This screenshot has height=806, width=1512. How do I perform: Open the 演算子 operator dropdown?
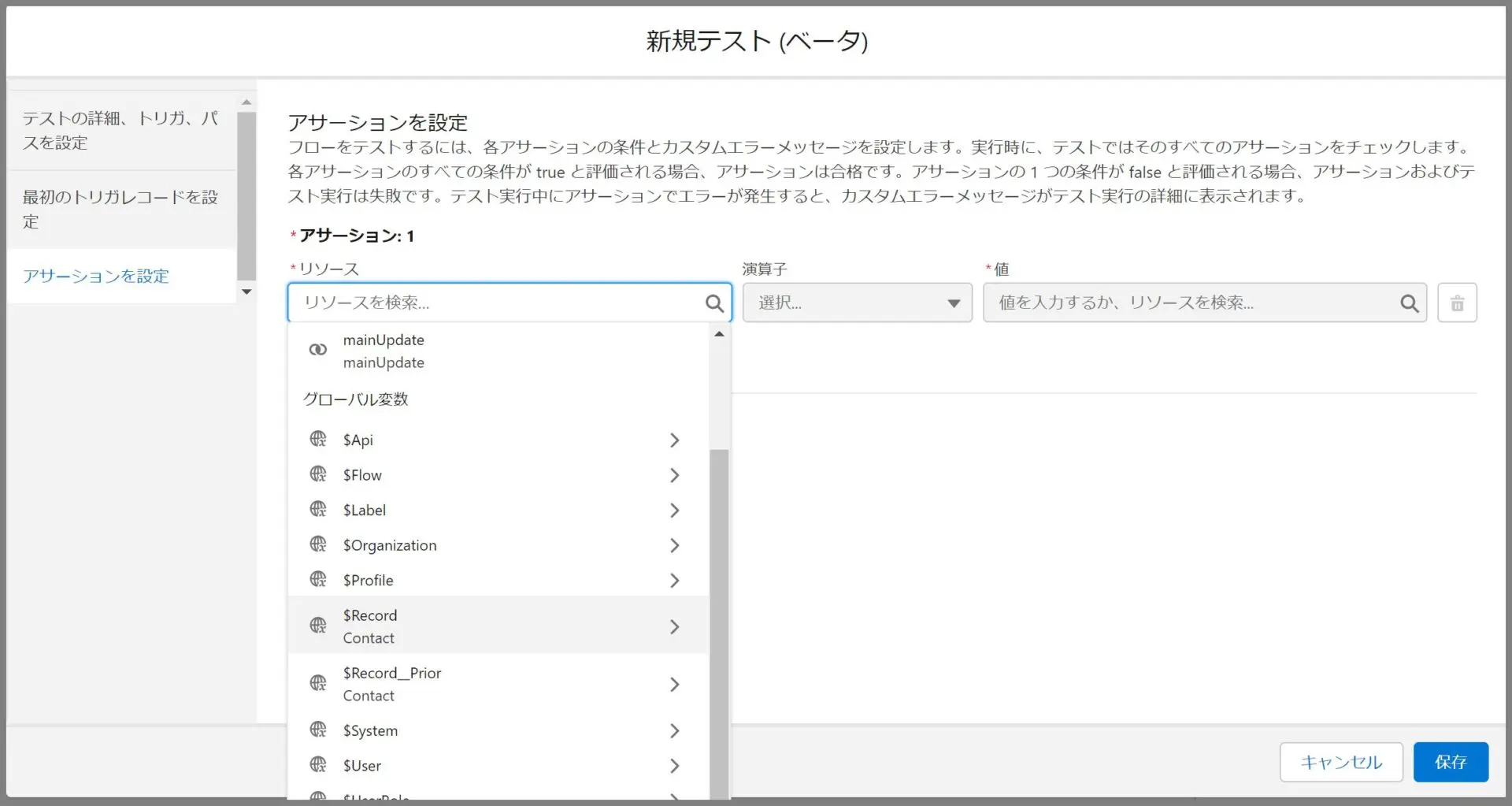tap(857, 303)
